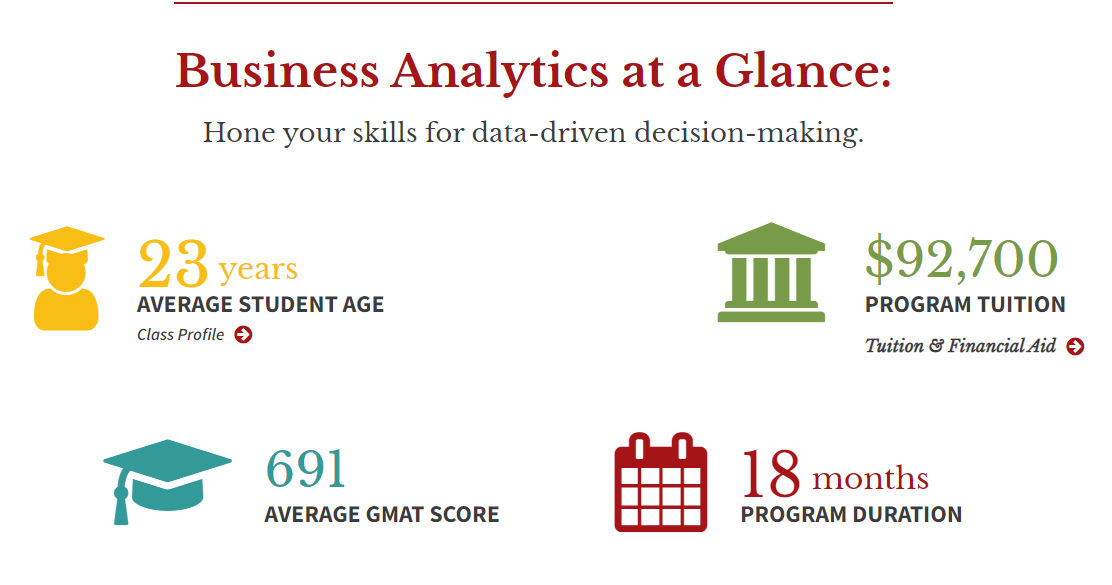
Task: Click the $92,700 tuition figure
Action: point(961,258)
